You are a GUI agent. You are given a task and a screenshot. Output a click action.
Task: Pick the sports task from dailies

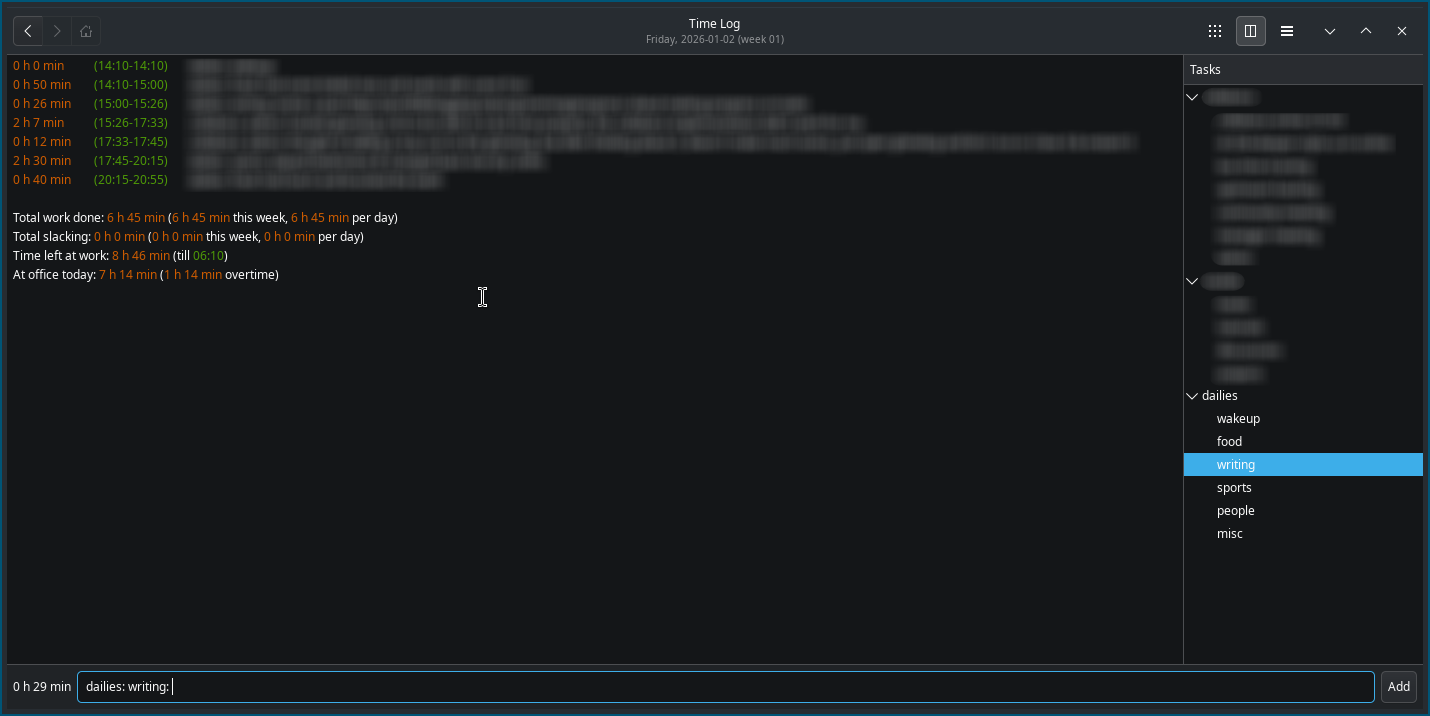click(x=1234, y=488)
